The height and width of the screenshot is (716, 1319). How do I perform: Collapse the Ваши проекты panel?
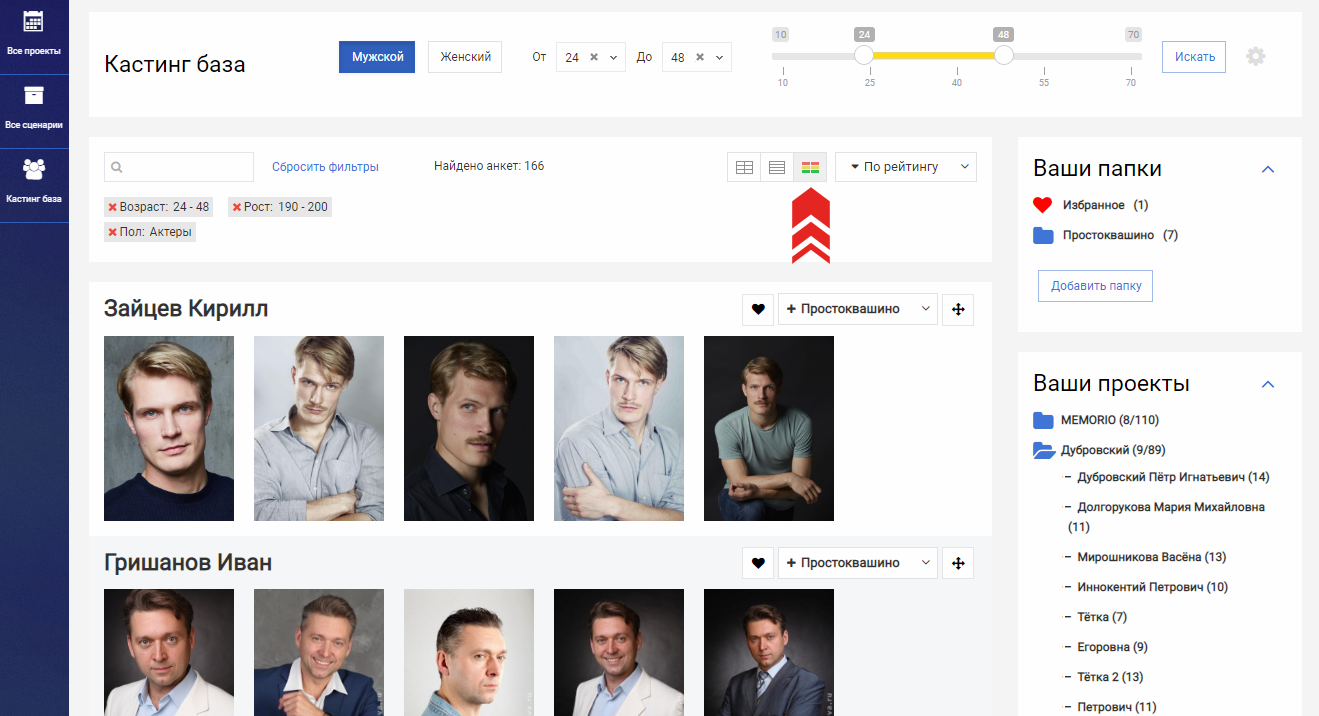pyautogui.click(x=1268, y=384)
